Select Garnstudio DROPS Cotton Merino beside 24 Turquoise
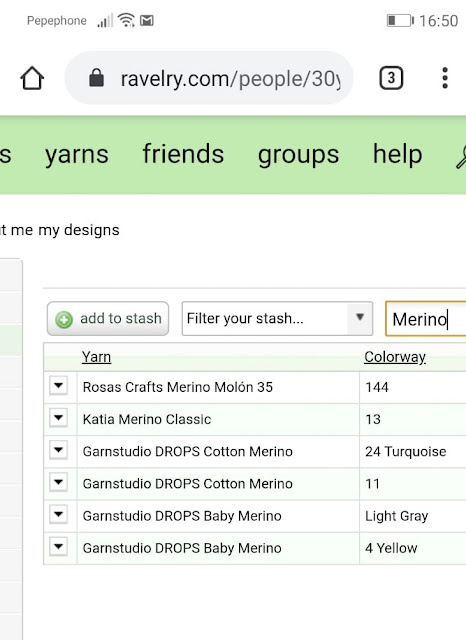This screenshot has width=466, height=640. coord(188,451)
